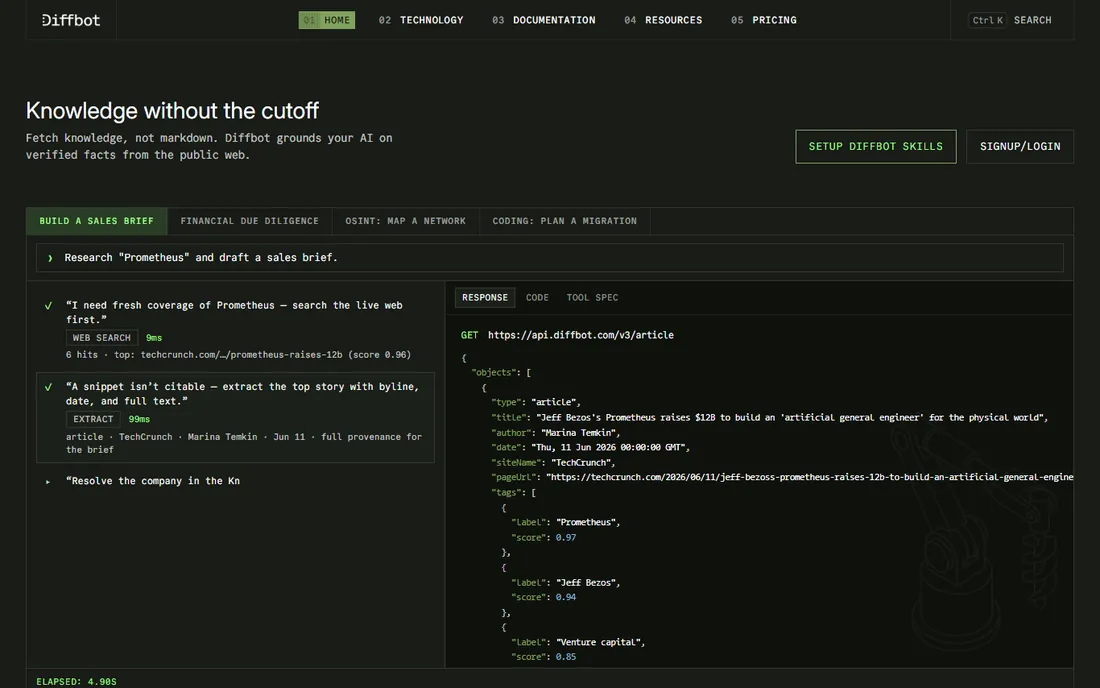
Task: Switch to Financial Due Diligence tab
Action: [x=250, y=221]
